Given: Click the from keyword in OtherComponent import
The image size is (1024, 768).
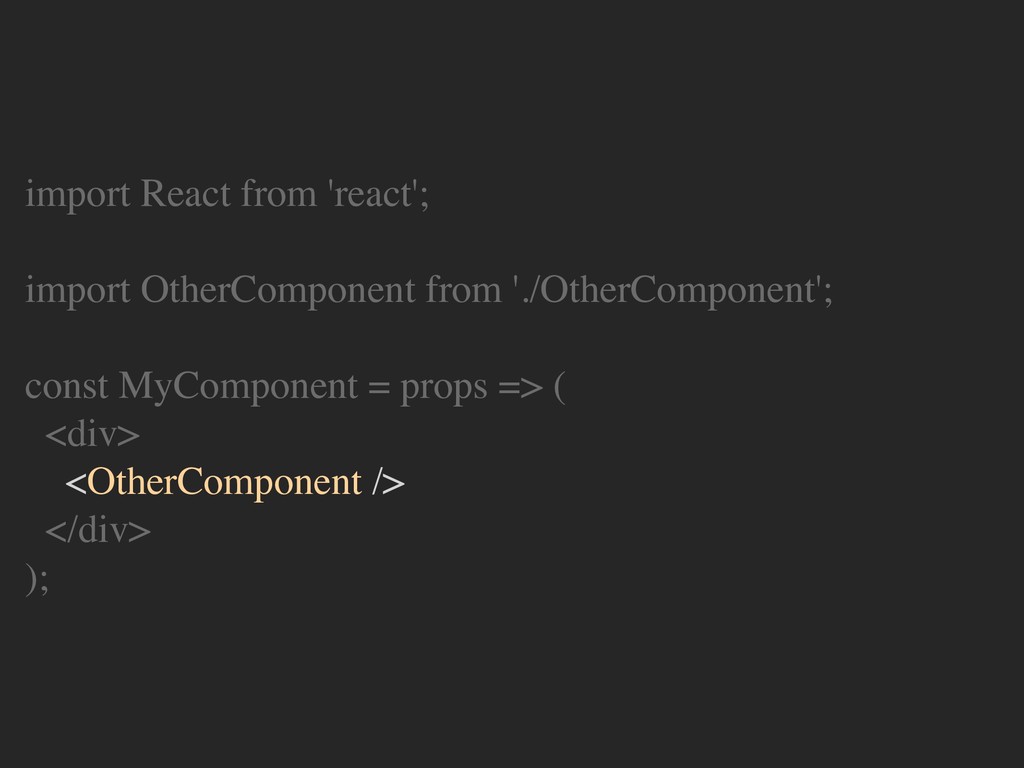Looking at the screenshot, I should (x=464, y=290).
